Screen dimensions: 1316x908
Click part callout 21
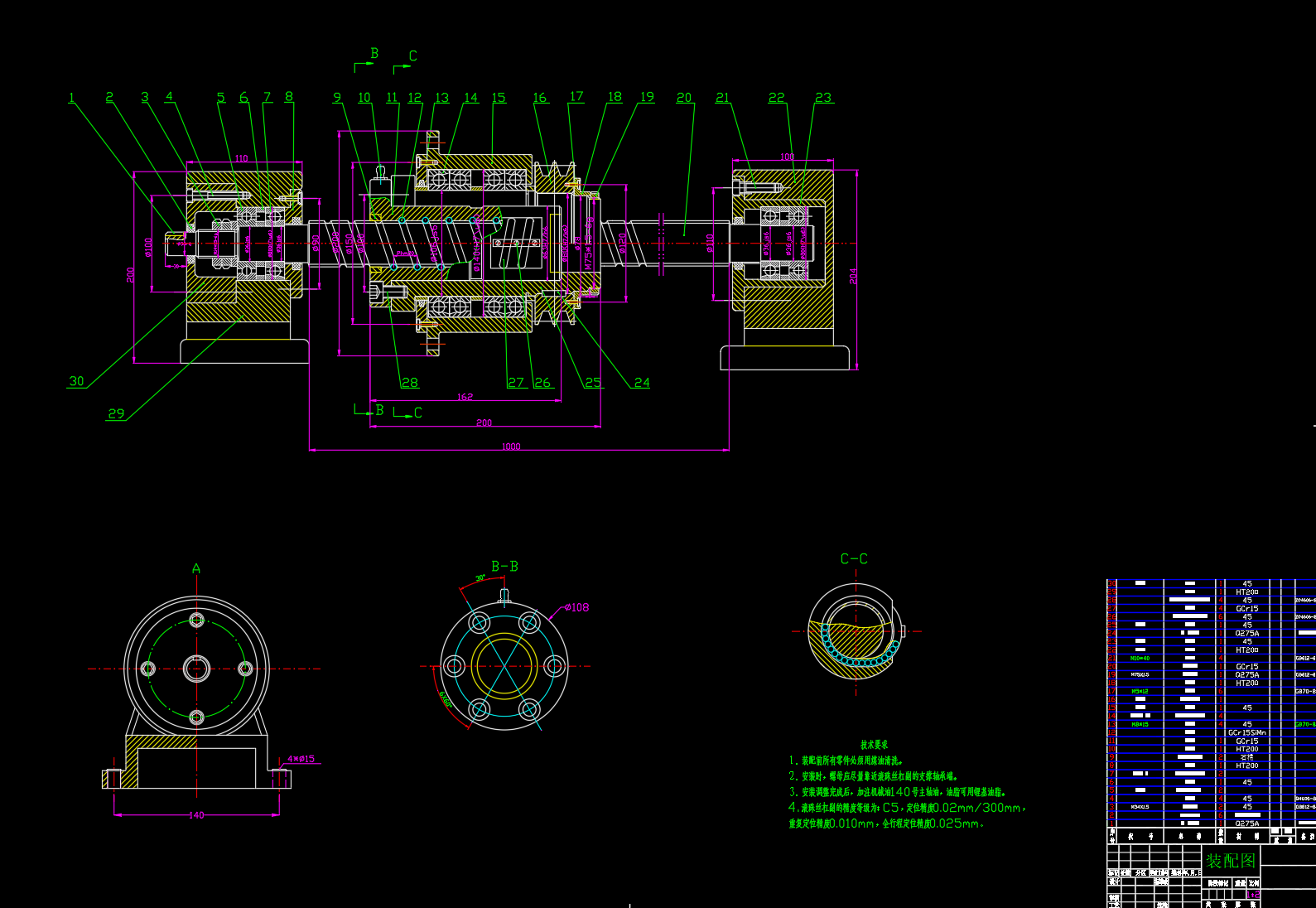tap(723, 98)
